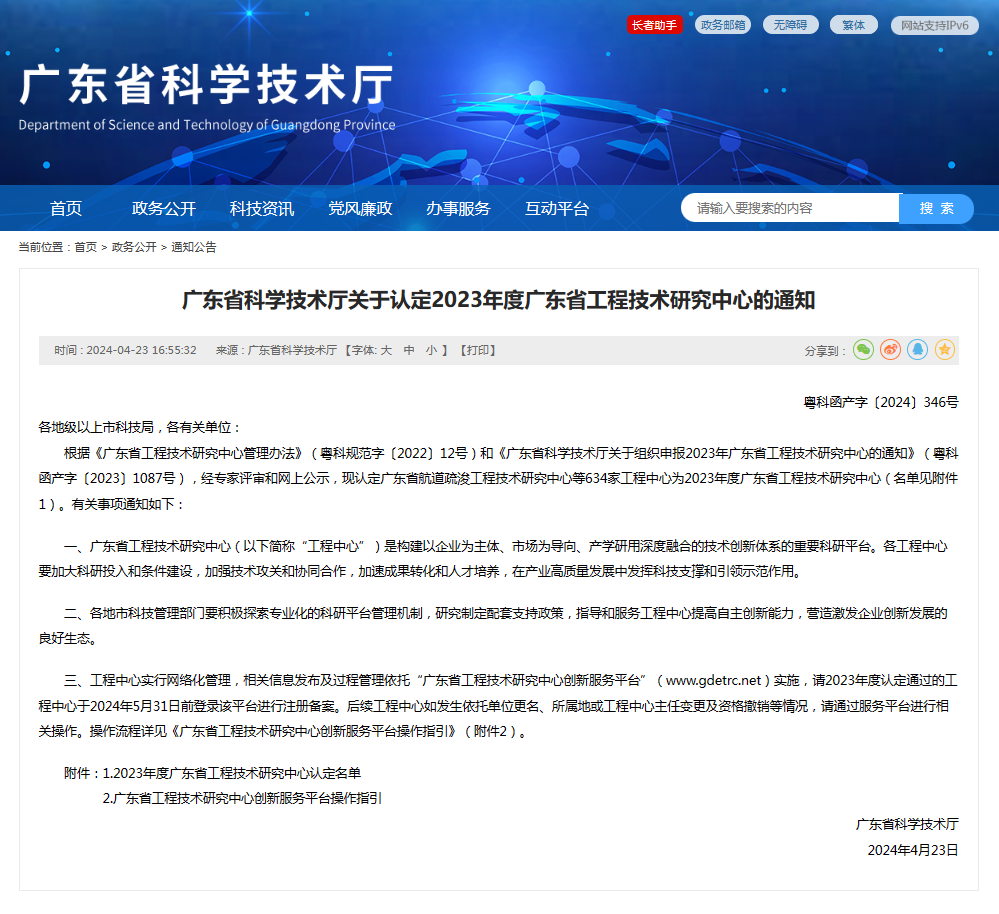Click the 广东省科学技术厅 site logo
The width and height of the screenshot is (999, 914).
point(207,97)
